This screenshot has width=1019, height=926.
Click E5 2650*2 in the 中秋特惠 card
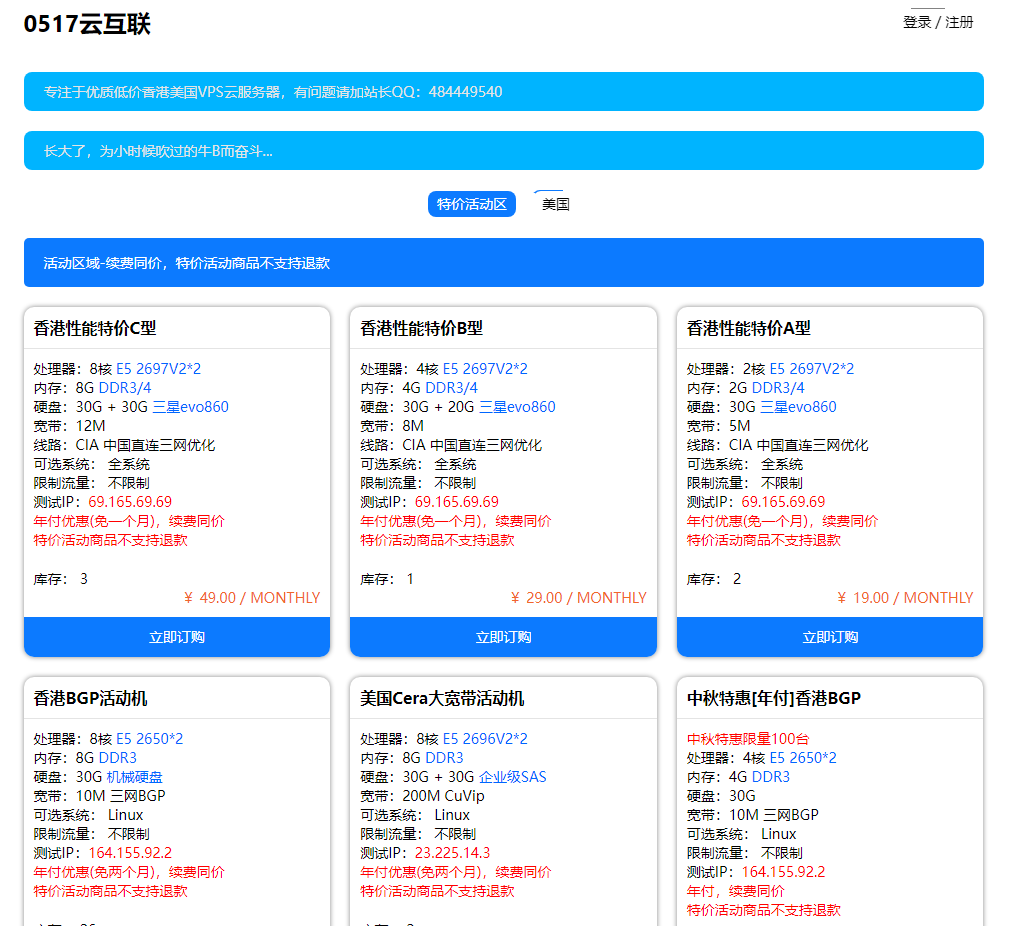803,758
